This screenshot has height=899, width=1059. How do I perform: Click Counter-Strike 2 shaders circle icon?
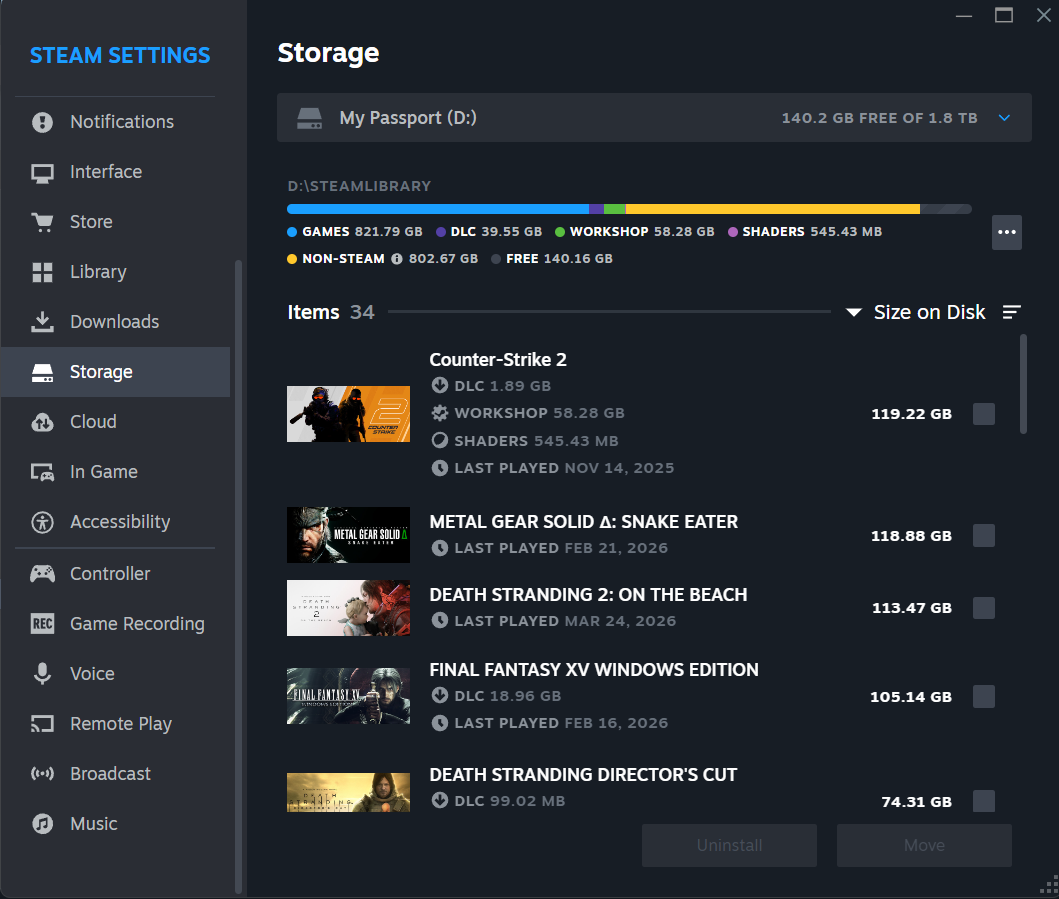point(440,441)
